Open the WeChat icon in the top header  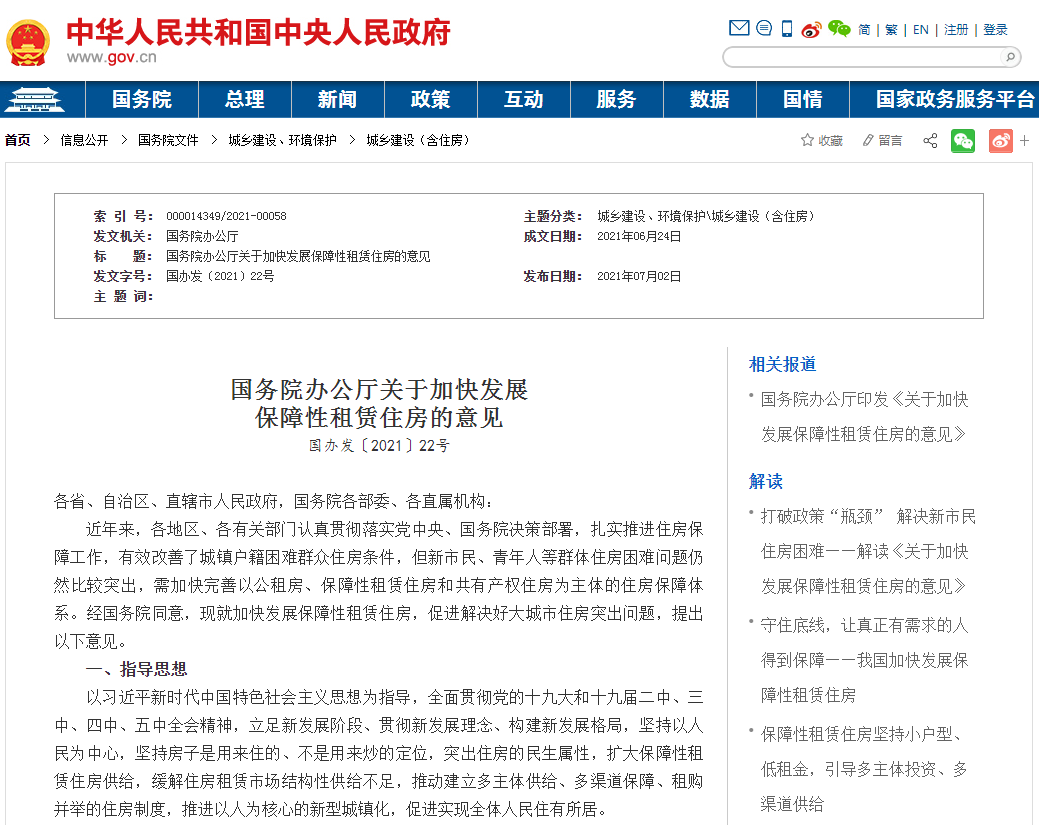(840, 28)
